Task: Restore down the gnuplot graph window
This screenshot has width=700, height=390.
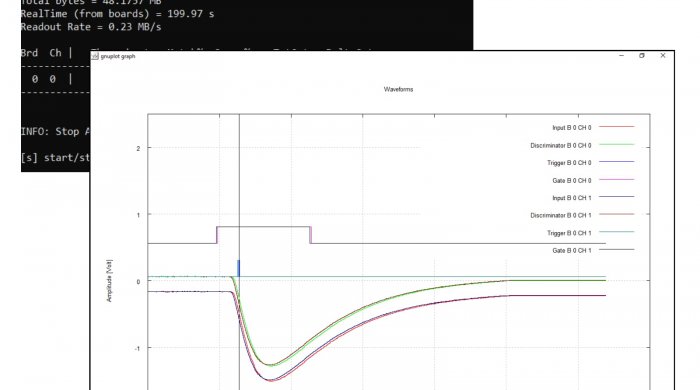Action: 642,56
